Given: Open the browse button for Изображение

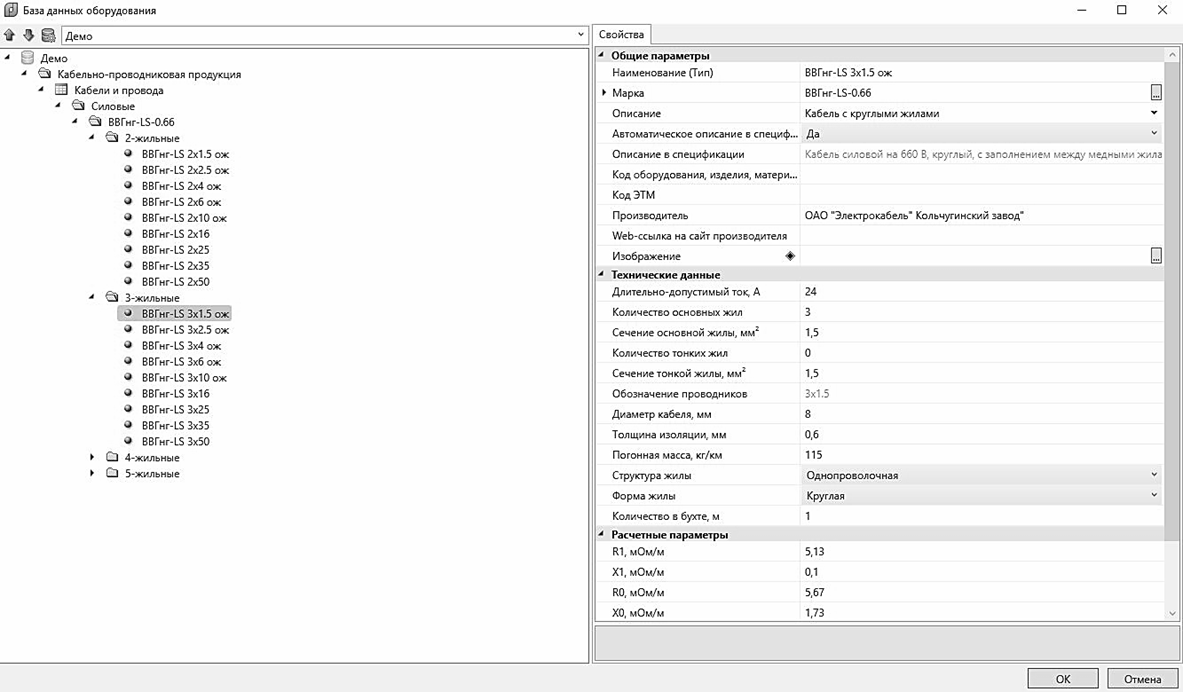Looking at the screenshot, I should tap(1156, 256).
